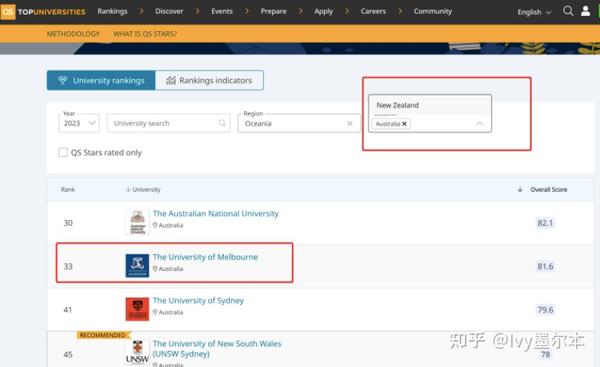This screenshot has height=367, width=600.
Task: Click the RECOMMENDED badge on UNSW row
Action: pos(103,335)
